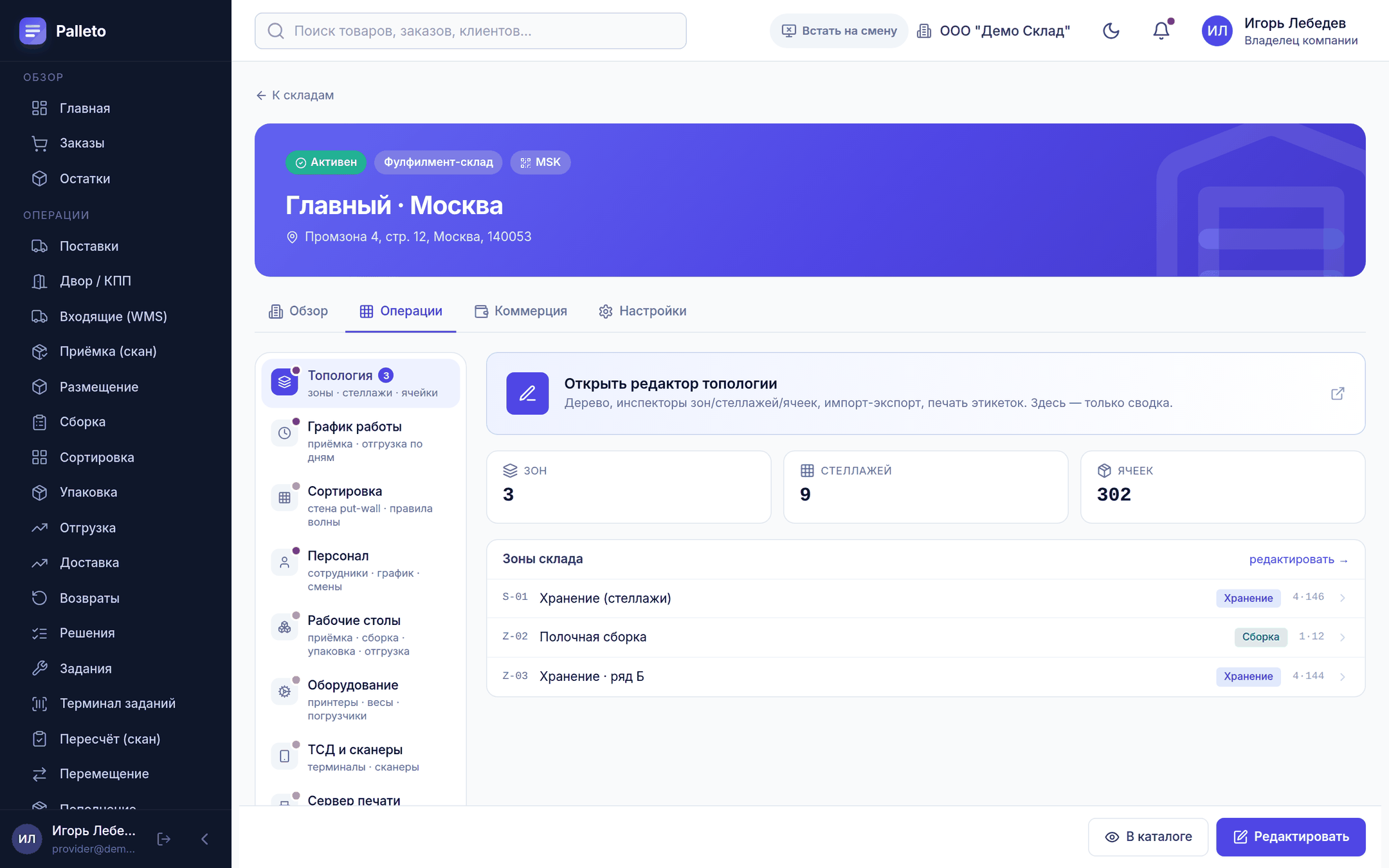Toggle dark mode moon icon

[1111, 31]
